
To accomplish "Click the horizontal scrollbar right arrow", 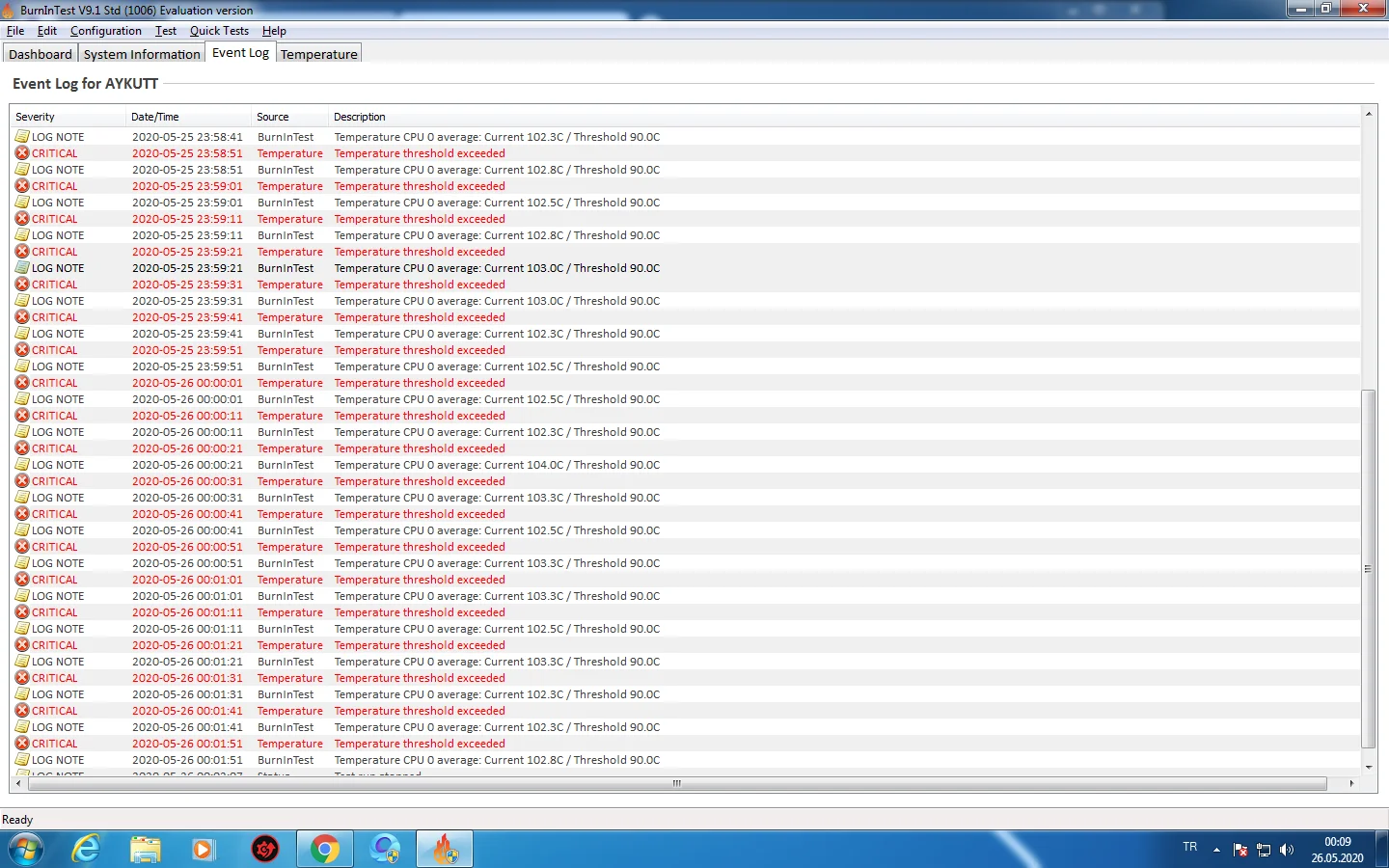I will coord(1351,783).
